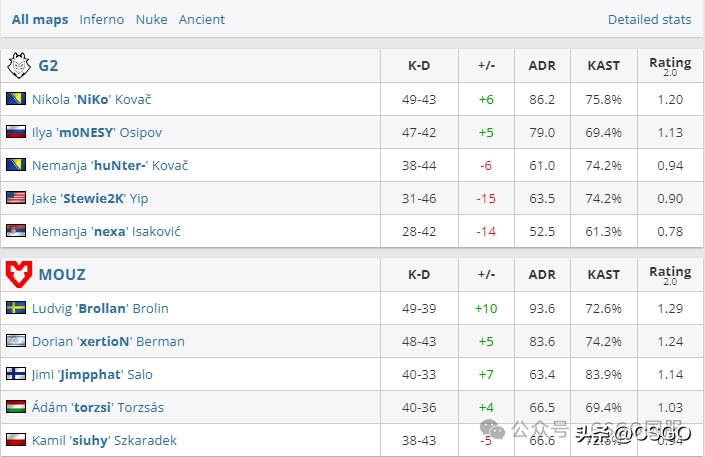Click the G2 team logo icon
705x457 pixels.
[19, 65]
